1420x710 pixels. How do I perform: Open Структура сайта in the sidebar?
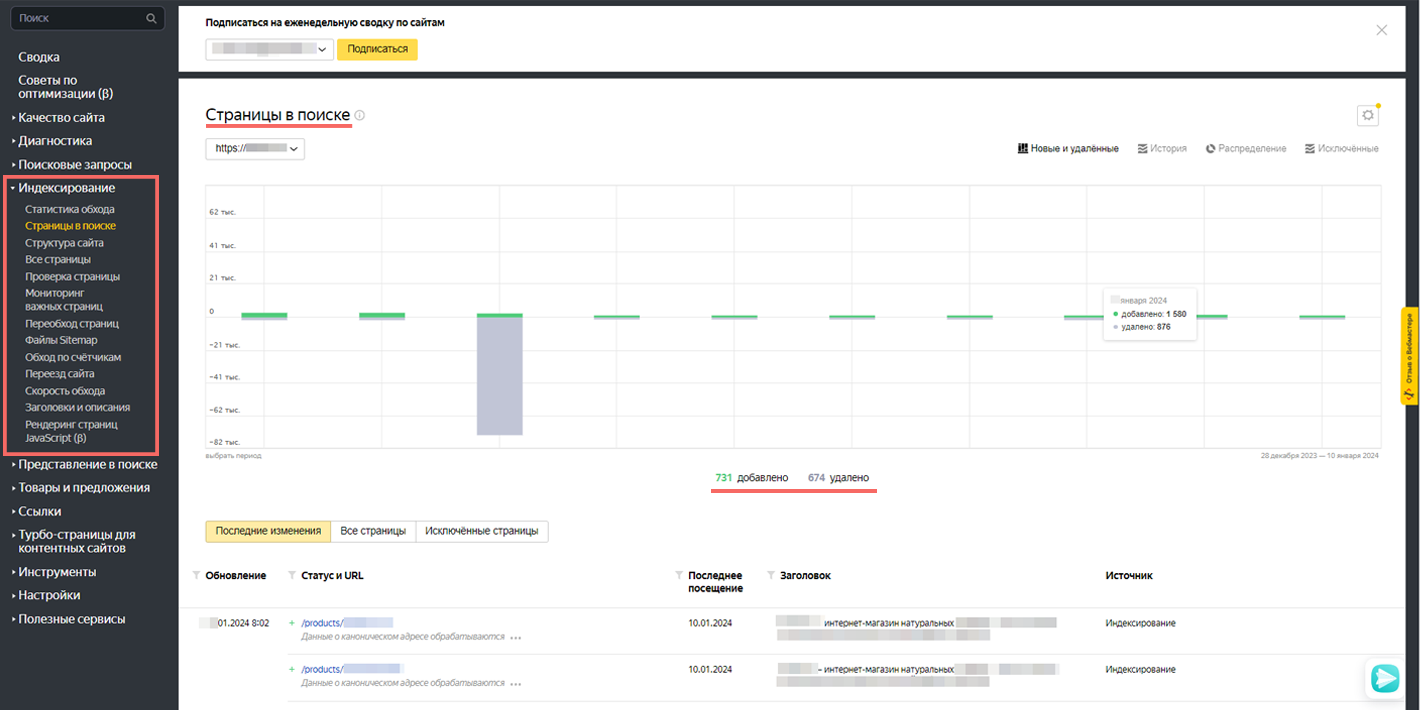pyautogui.click(x=64, y=243)
